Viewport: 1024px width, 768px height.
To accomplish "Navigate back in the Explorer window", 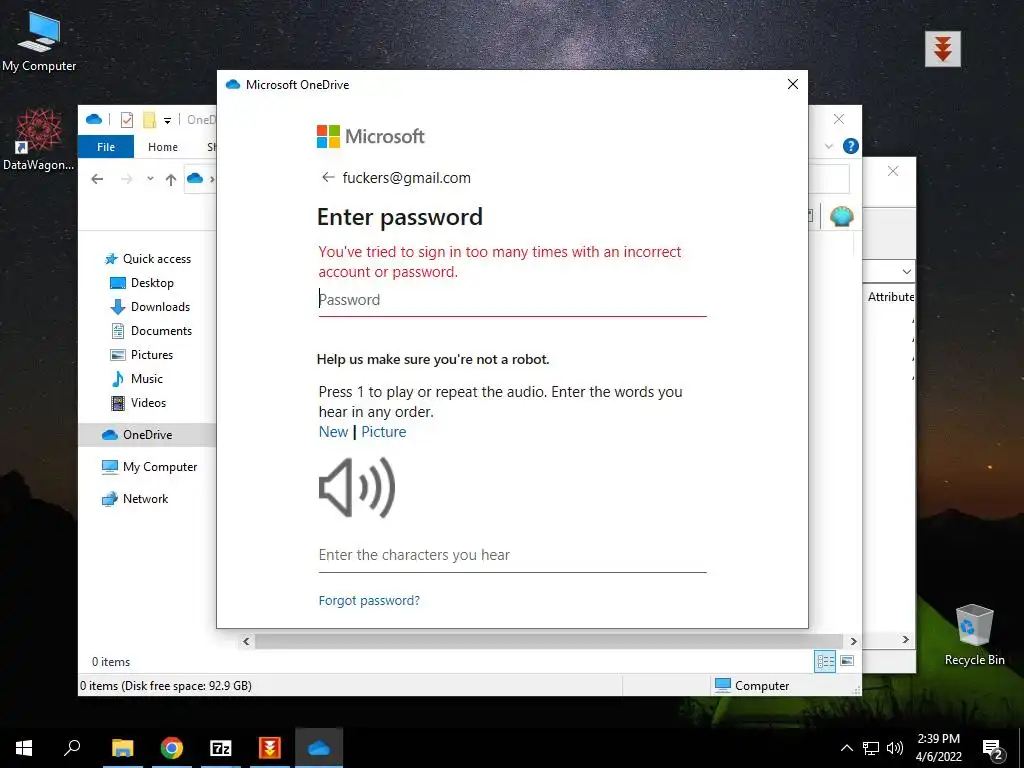I will tap(97, 179).
